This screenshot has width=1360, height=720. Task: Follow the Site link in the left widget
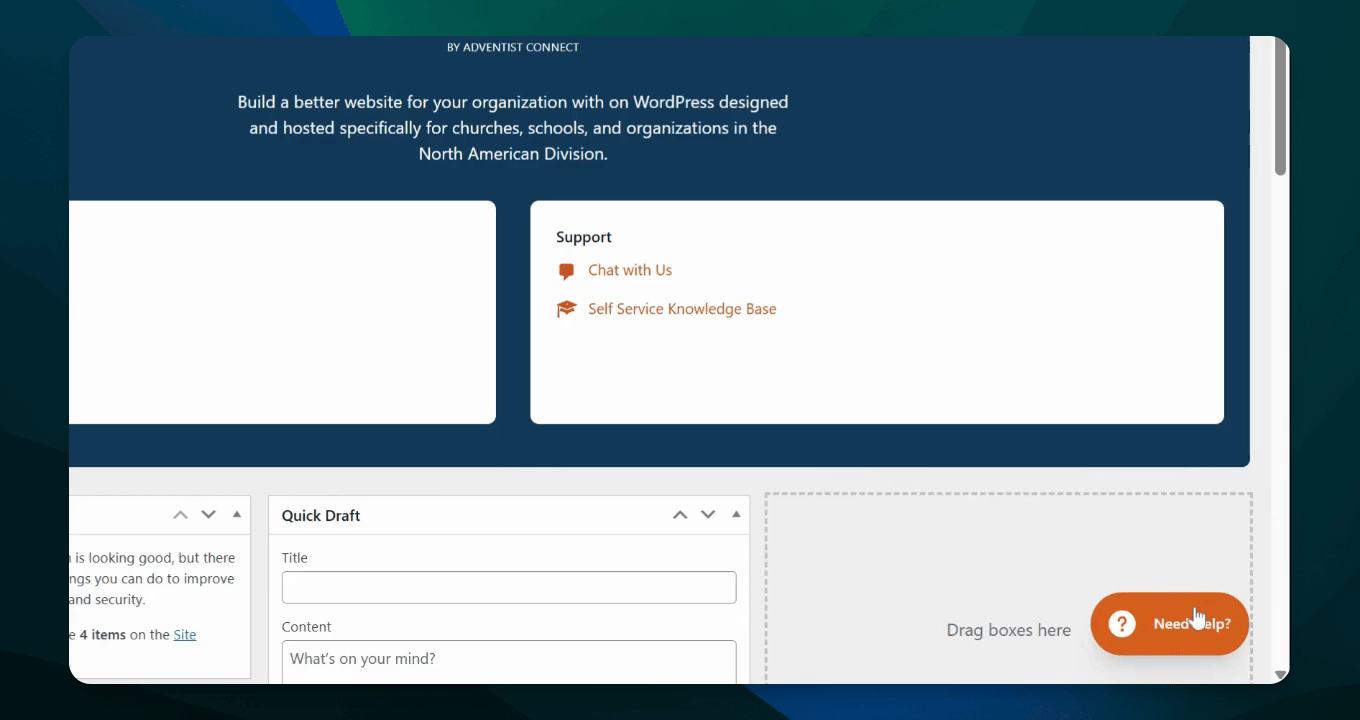click(185, 635)
